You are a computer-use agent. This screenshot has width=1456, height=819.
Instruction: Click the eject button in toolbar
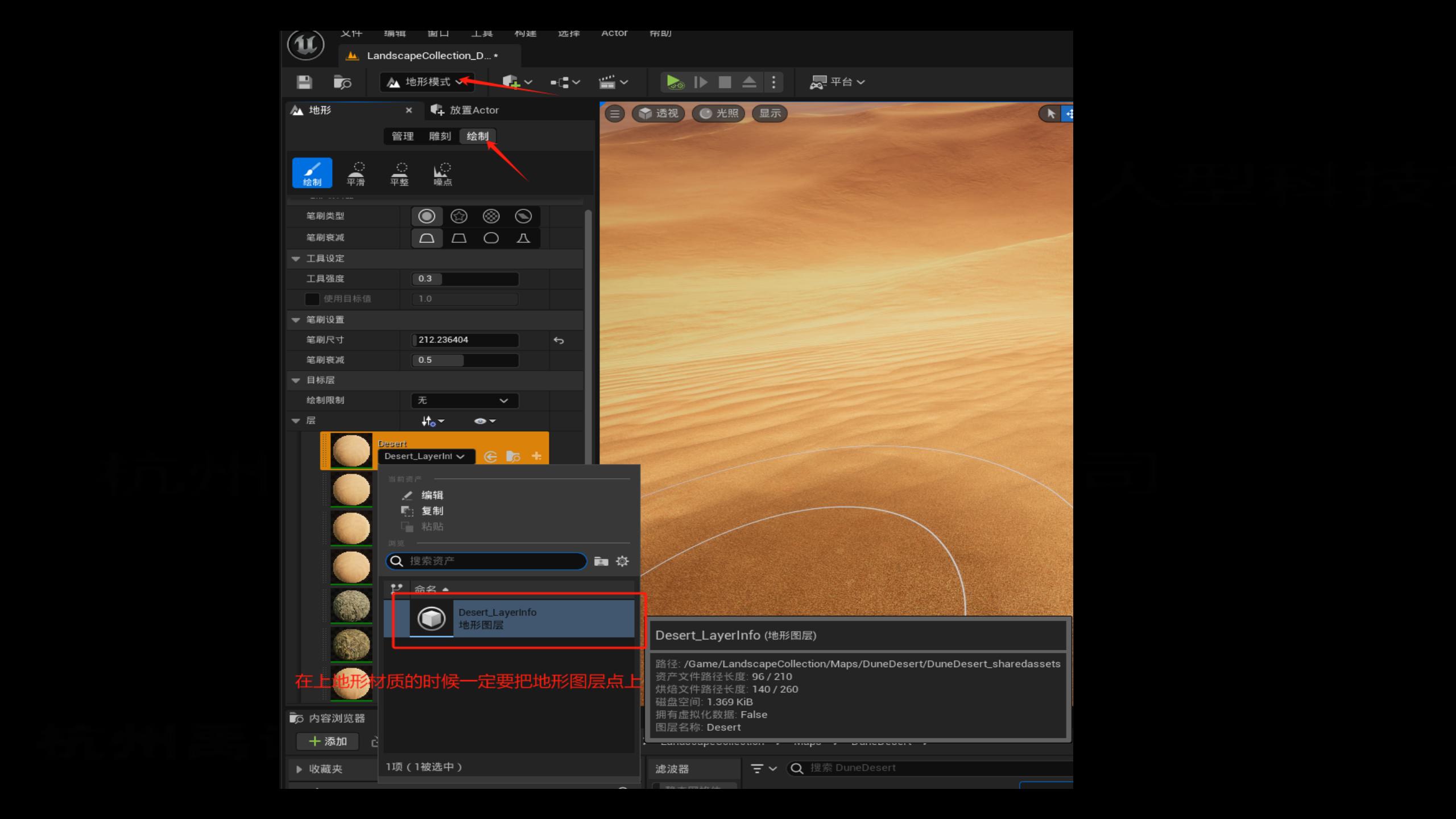click(x=749, y=82)
